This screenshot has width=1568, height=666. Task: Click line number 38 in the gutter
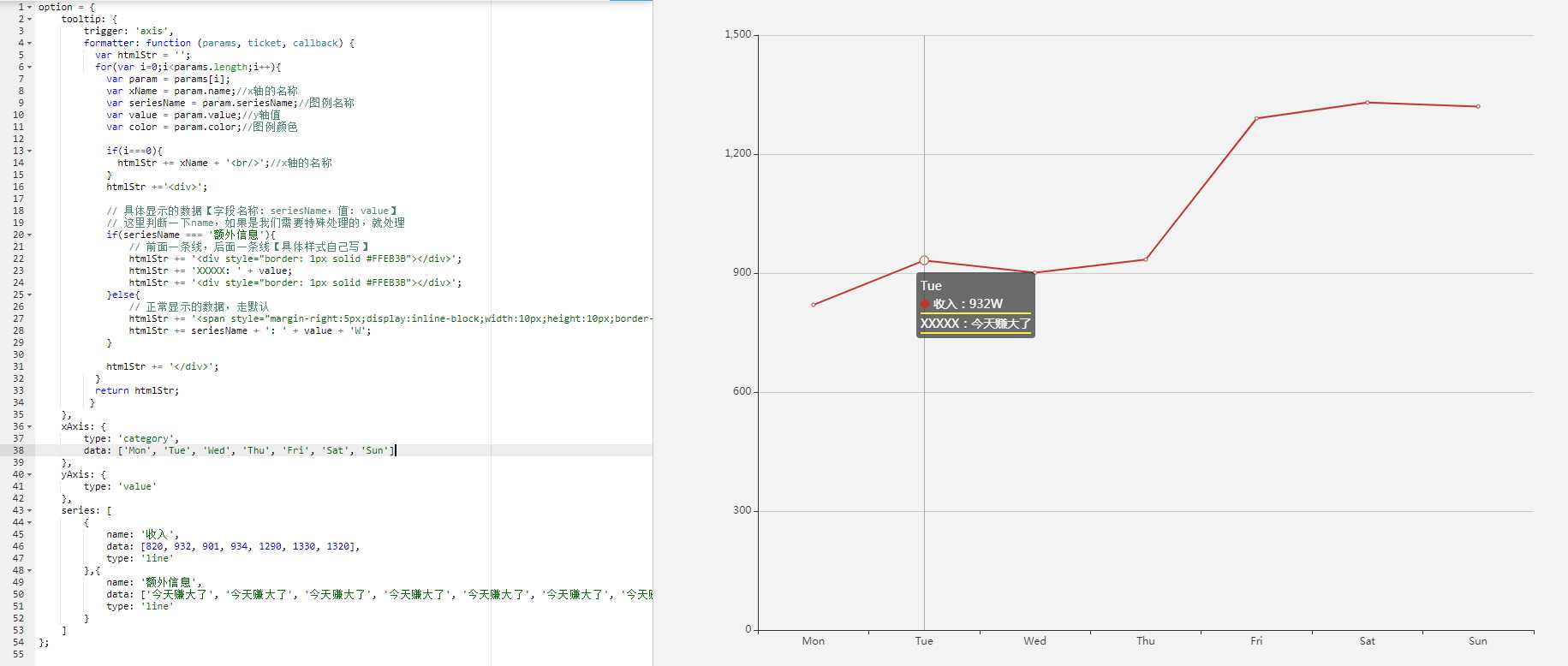18,450
